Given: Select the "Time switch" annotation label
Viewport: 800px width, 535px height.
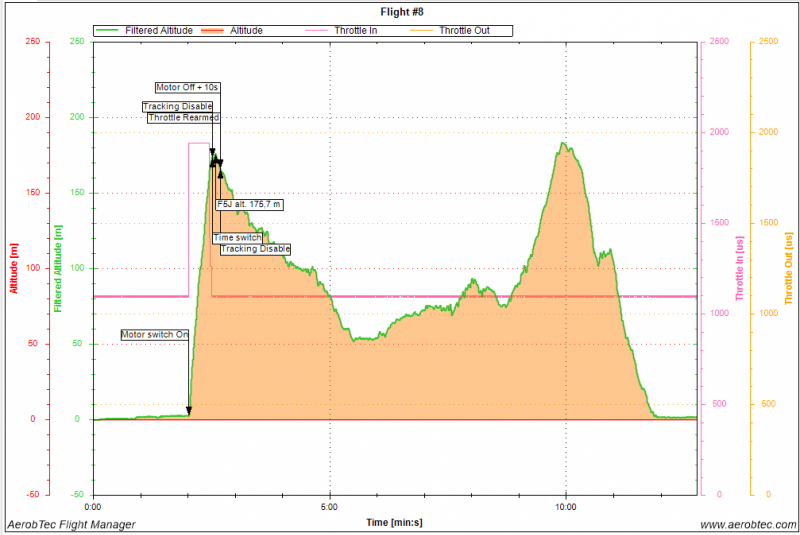Looking at the screenshot, I should [238, 238].
